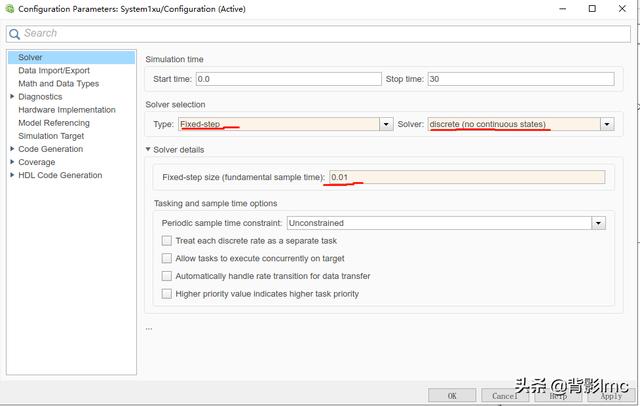Click the Search parameters field
Image resolution: width=640 pixels, height=406 pixels.
pyautogui.click(x=318, y=34)
